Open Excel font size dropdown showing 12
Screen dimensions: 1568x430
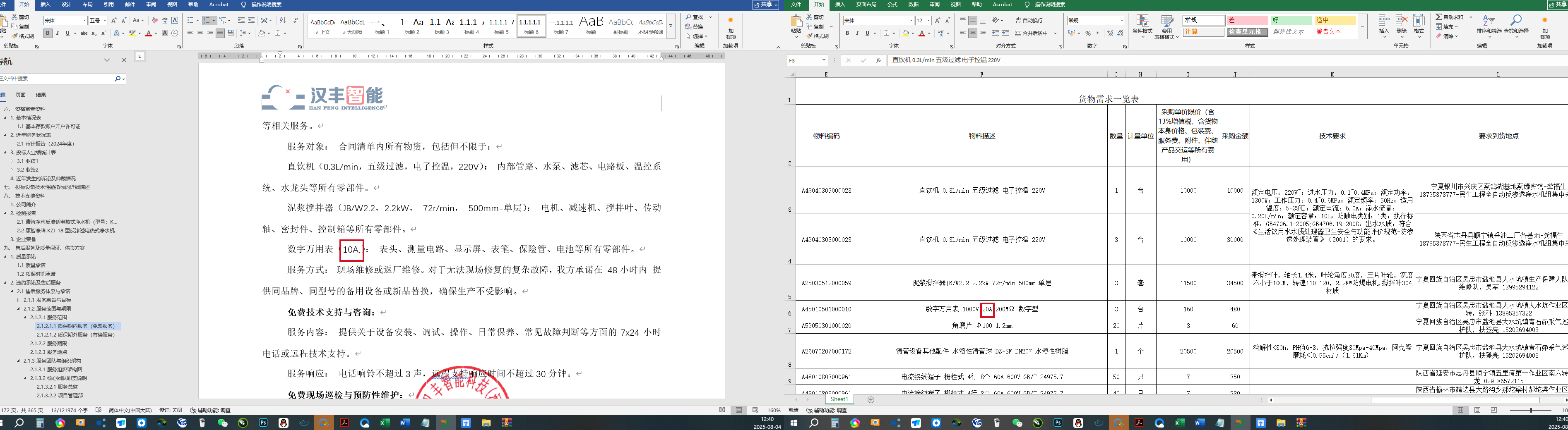929,21
